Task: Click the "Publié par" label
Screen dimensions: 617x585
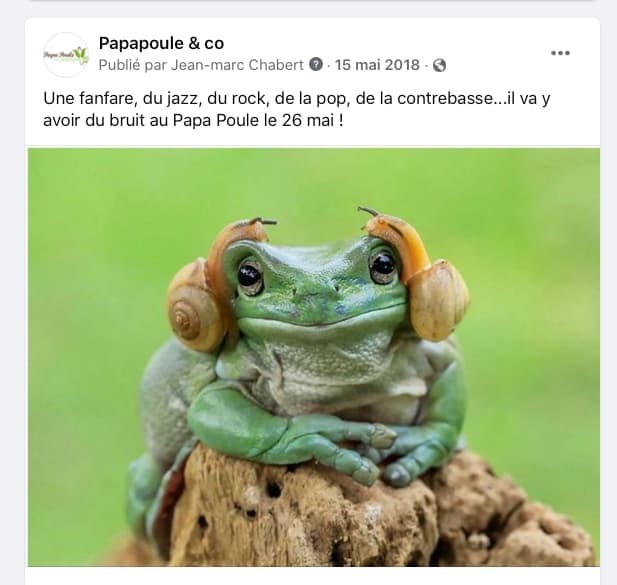Action: (133, 65)
